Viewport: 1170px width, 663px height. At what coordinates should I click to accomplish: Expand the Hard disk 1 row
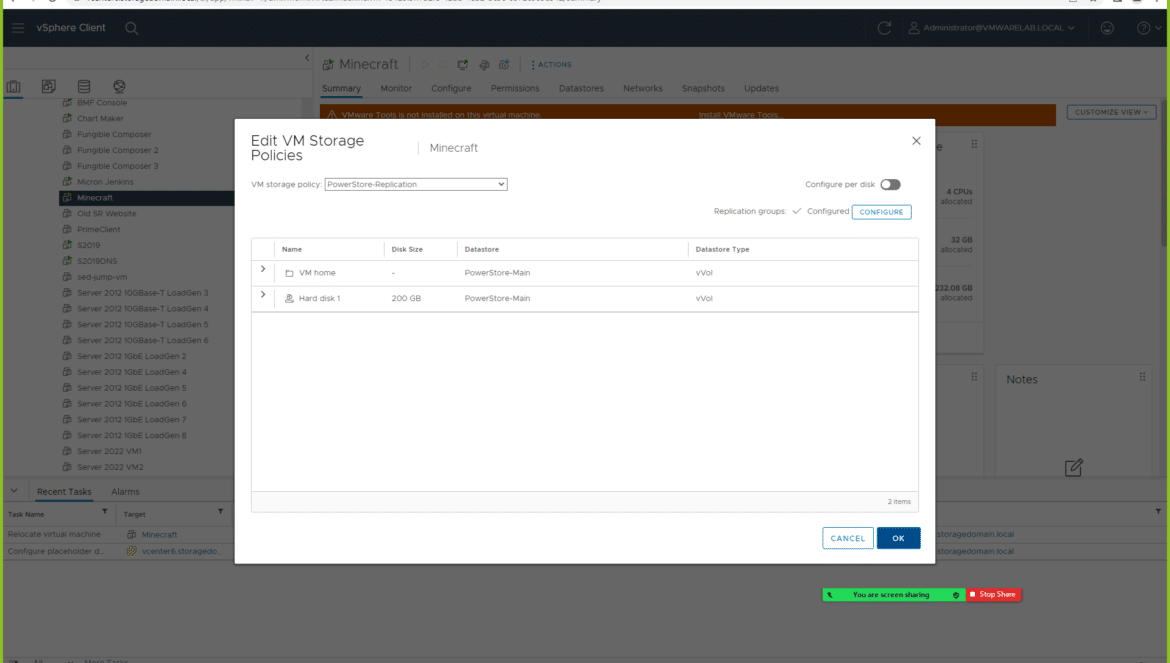(263, 295)
